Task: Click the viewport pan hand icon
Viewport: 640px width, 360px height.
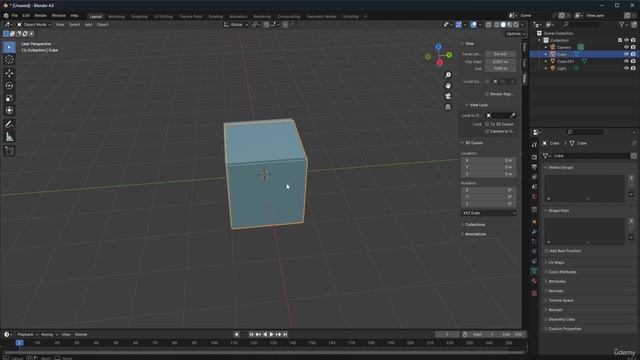Action: (x=448, y=86)
